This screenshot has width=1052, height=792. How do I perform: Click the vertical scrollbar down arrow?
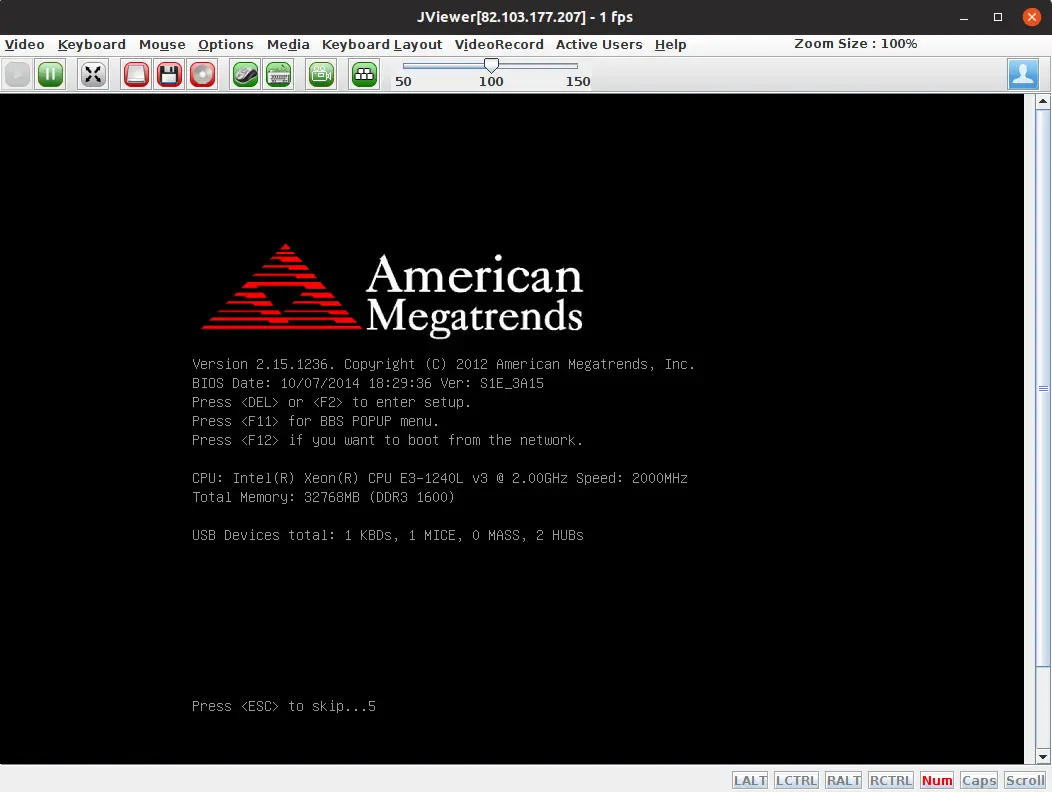[x=1043, y=757]
